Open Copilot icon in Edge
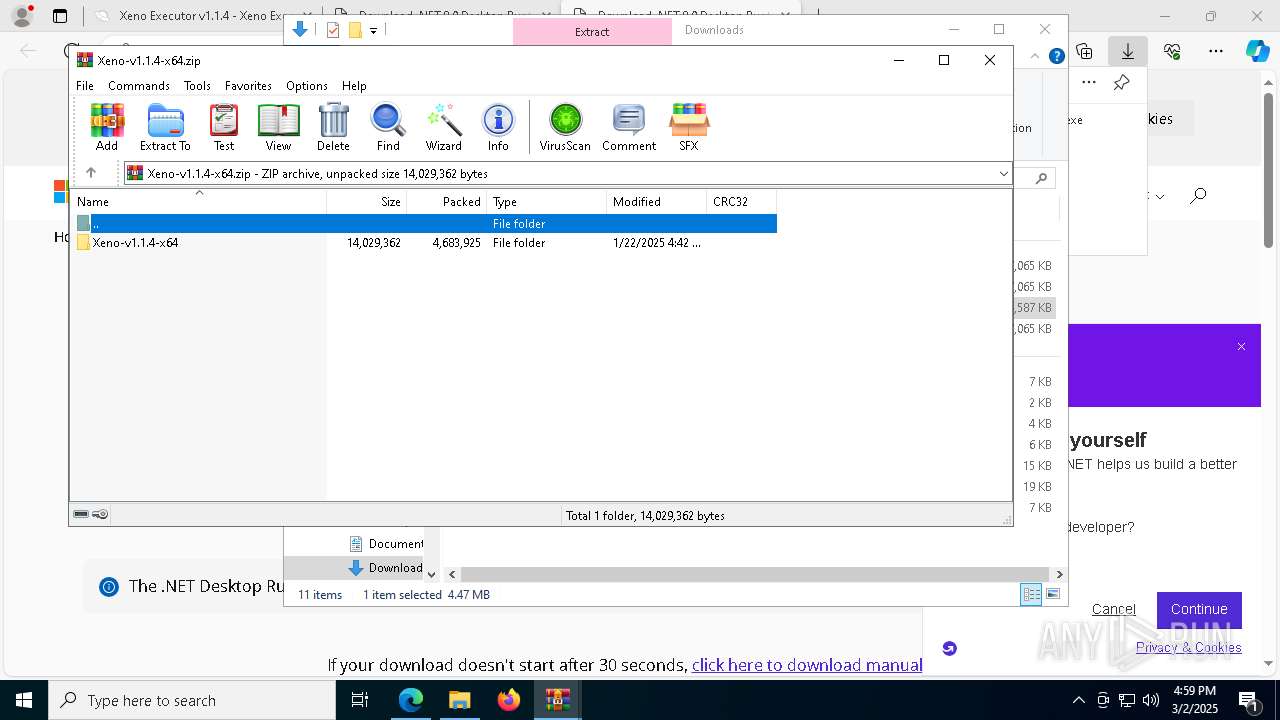Image resolution: width=1280 pixels, height=720 pixels. pyautogui.click(x=1257, y=51)
